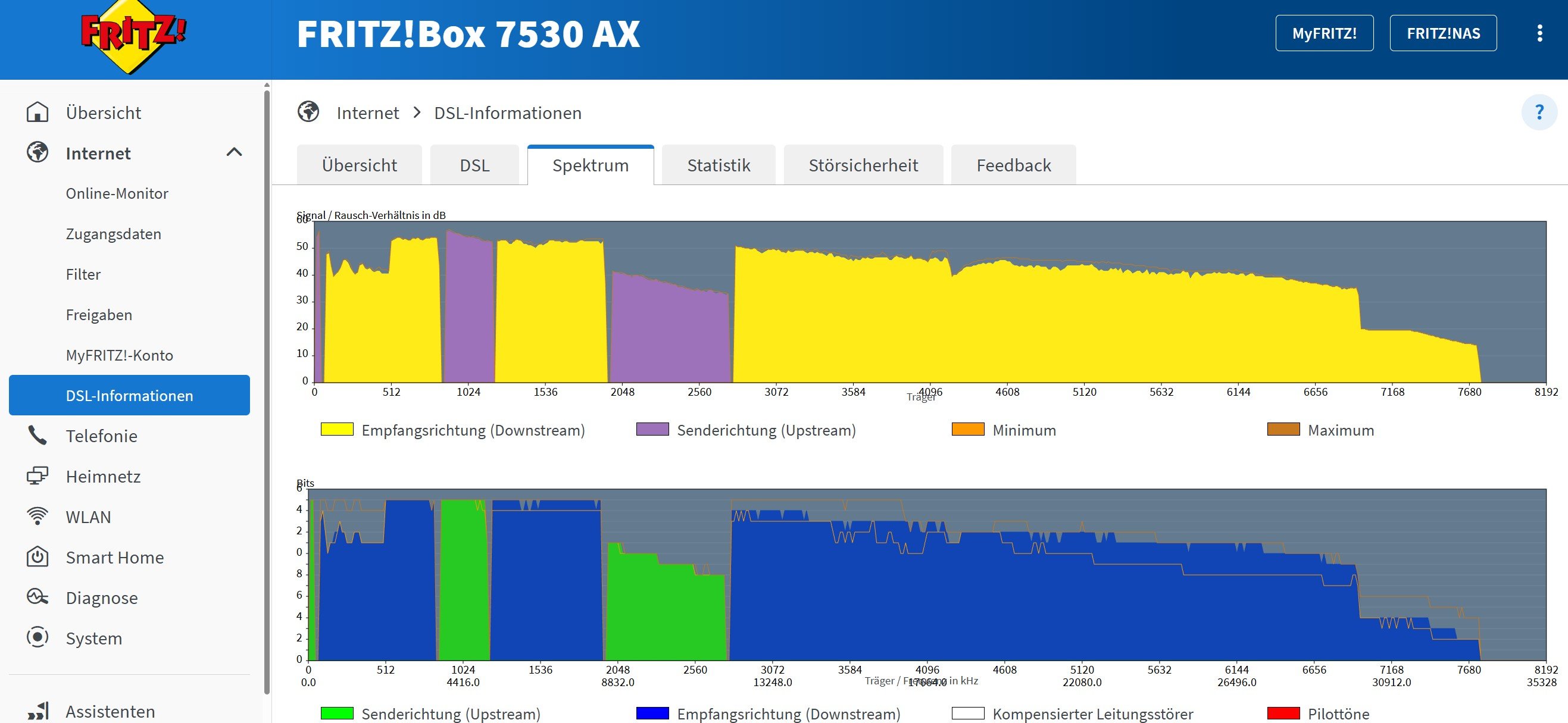Viewport: 1568px width, 723px height.
Task: Open the three-dot options menu
Action: click(x=1539, y=33)
